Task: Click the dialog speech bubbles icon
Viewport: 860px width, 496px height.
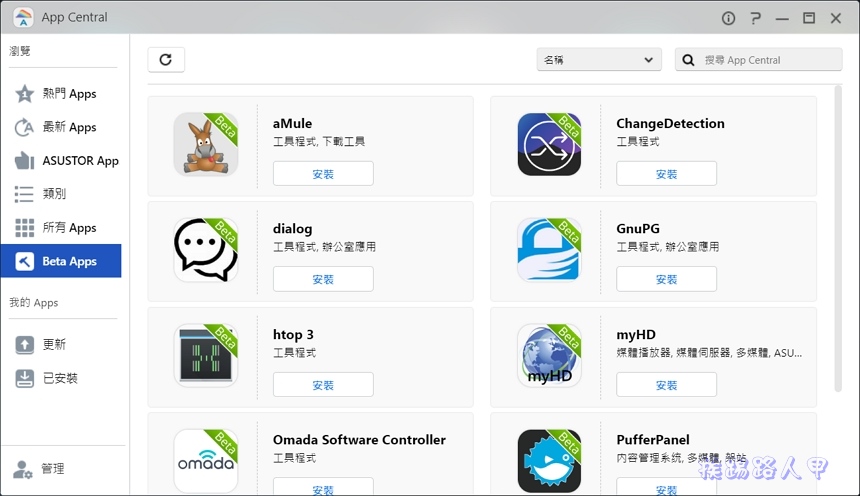Action: point(206,250)
